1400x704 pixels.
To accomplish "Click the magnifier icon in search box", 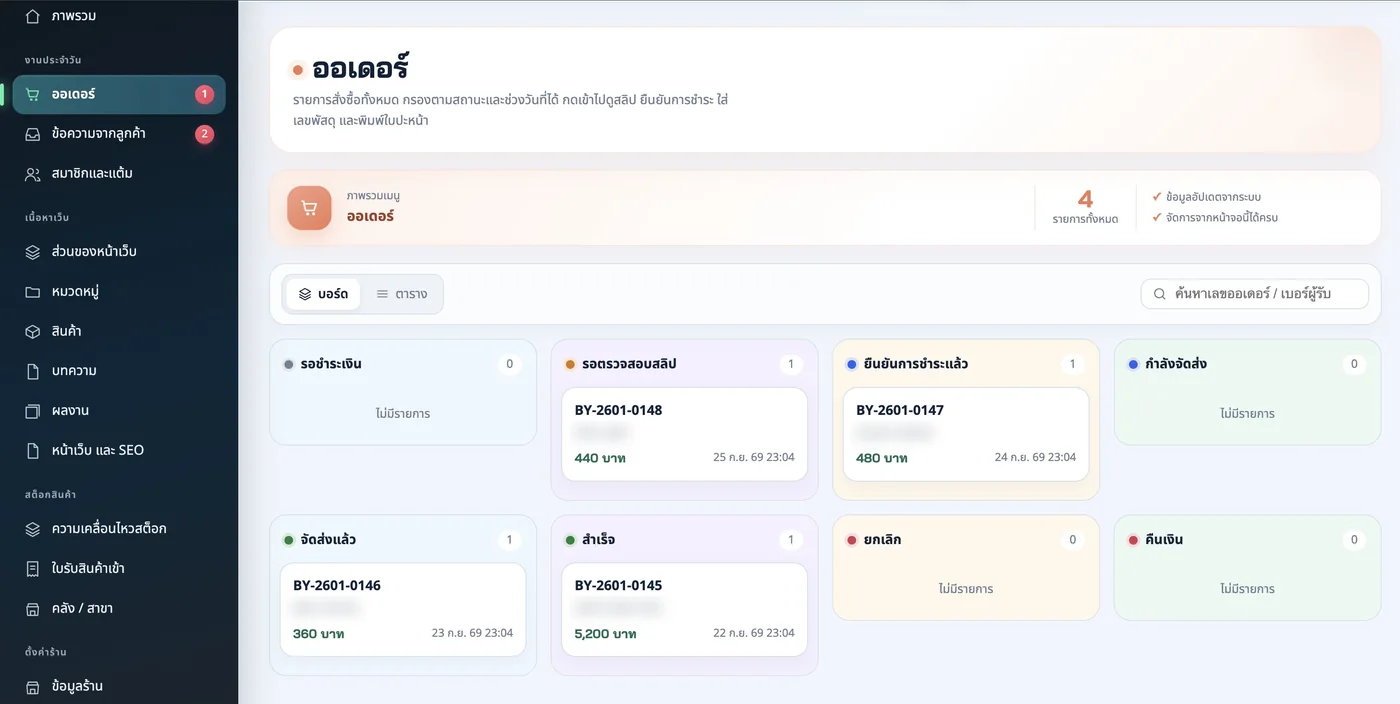I will point(1160,294).
